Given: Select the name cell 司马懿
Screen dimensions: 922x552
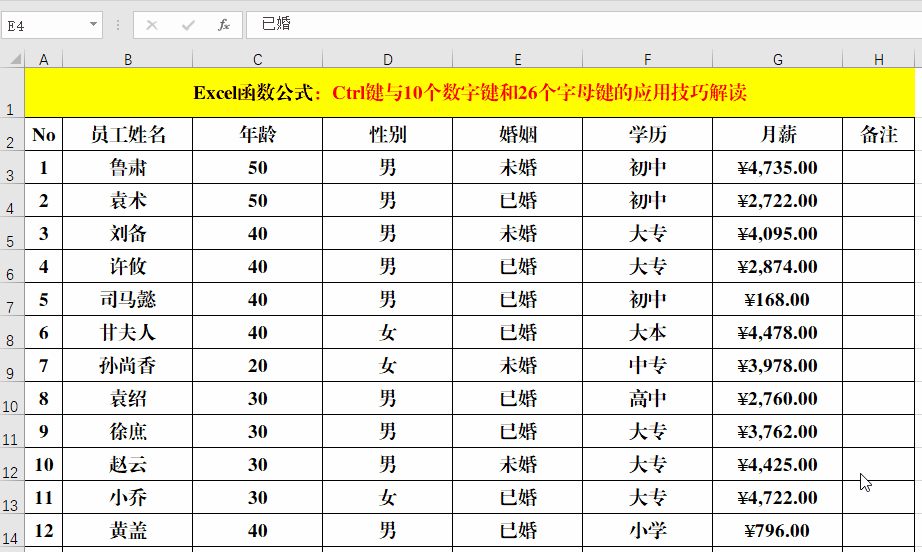Looking at the screenshot, I should pos(128,299).
